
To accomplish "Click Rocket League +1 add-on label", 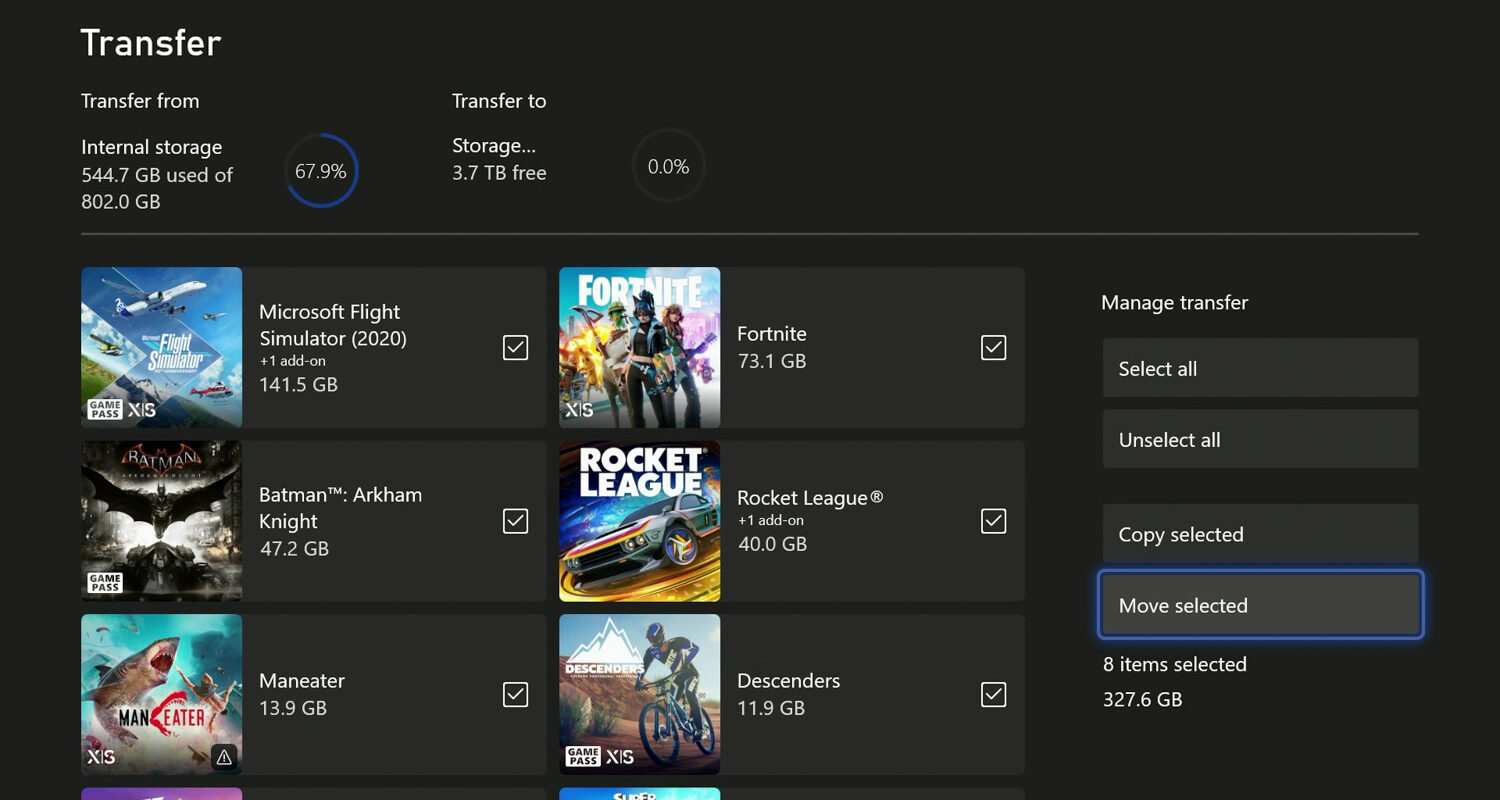I will (770, 520).
